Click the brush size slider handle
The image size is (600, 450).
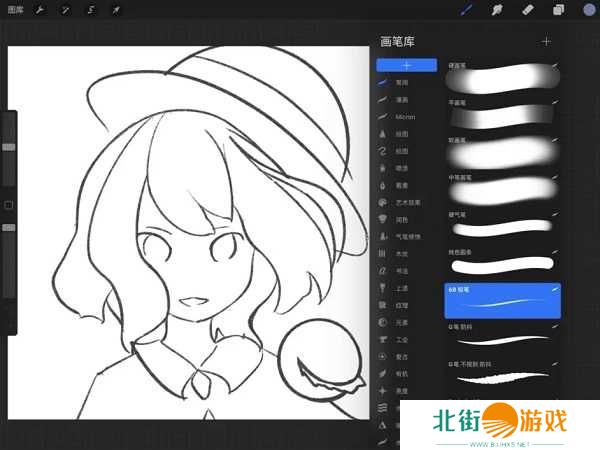click(x=9, y=146)
